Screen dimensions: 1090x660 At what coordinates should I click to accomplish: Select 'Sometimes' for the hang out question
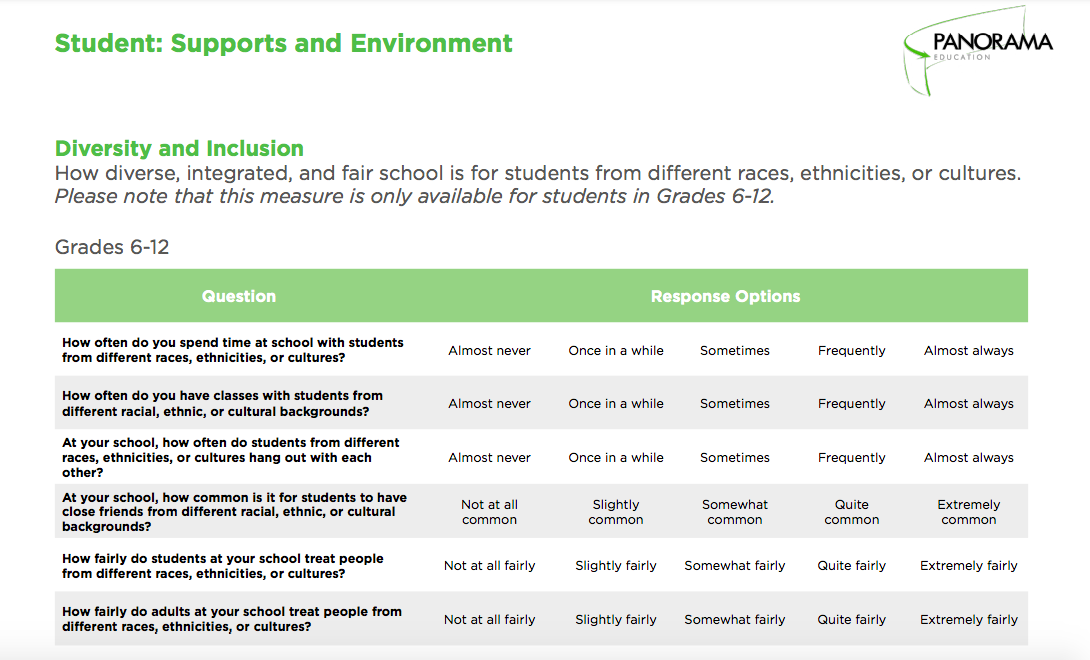(x=735, y=457)
